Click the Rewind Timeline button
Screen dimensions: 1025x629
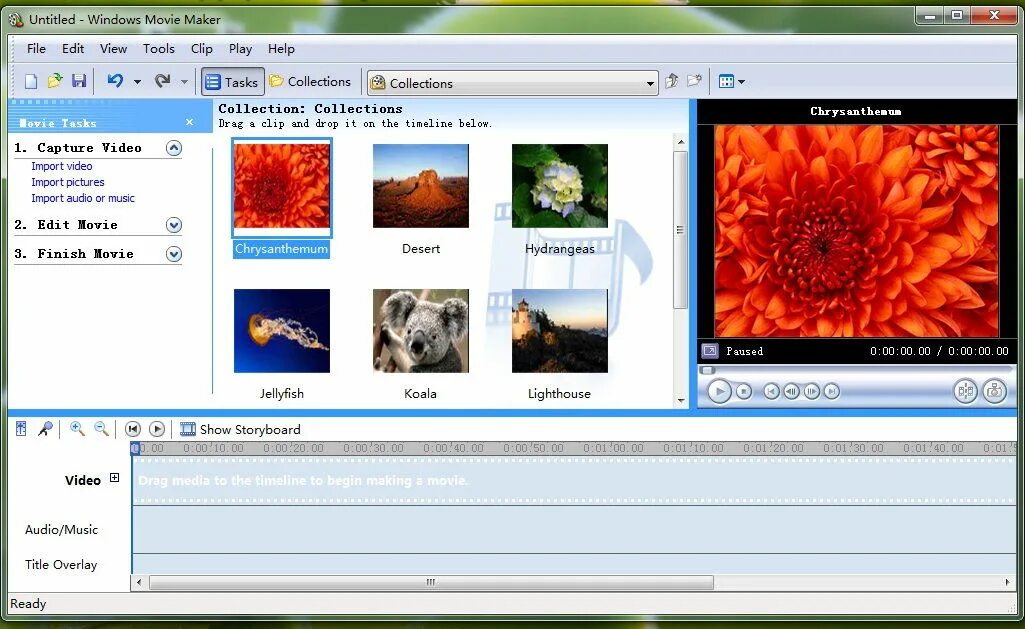[133, 429]
